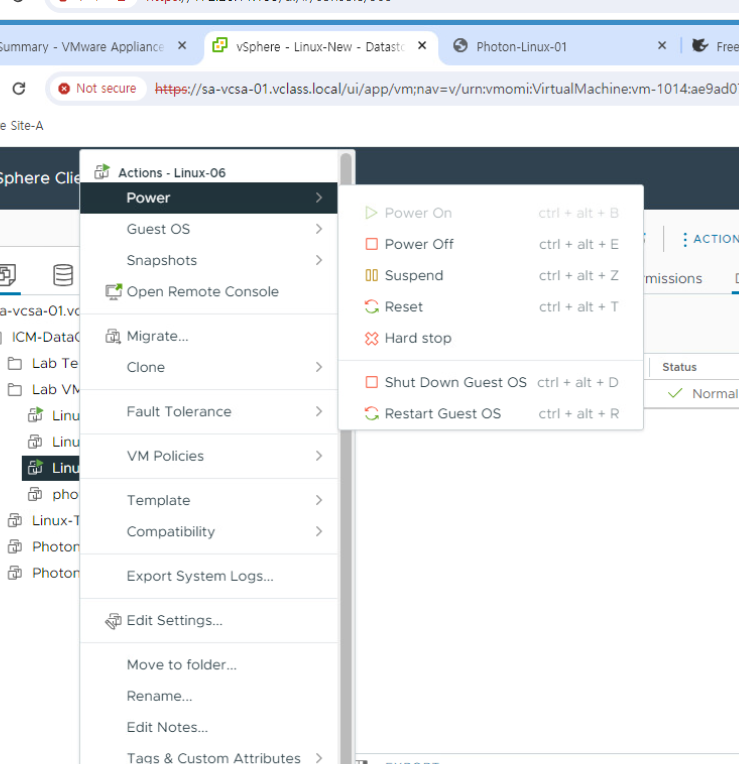Click the Reset circular arrows icon

tap(371, 306)
